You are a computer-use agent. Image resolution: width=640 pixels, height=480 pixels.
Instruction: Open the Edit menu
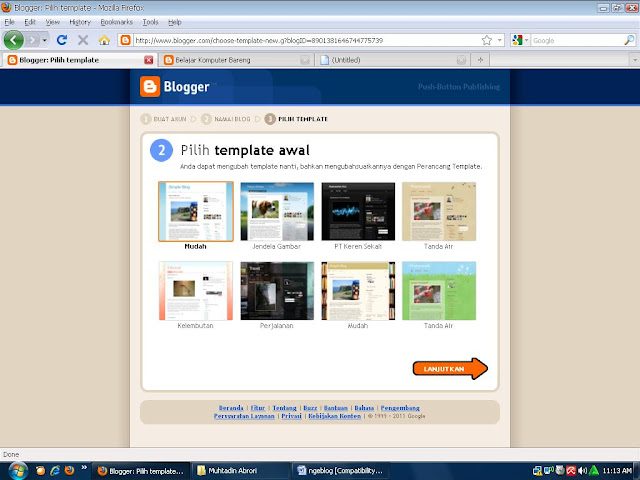click(30, 22)
